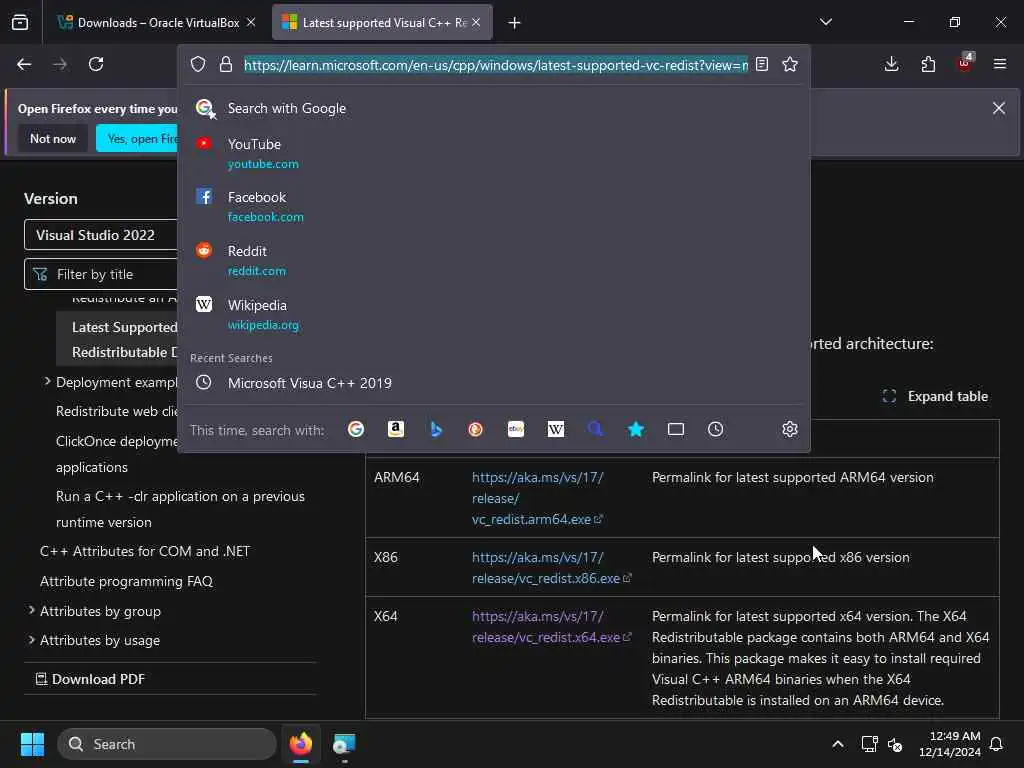Pick recent search Microsoft Visua C++ 2019
Screen dimensions: 1024x768
coord(494,383)
